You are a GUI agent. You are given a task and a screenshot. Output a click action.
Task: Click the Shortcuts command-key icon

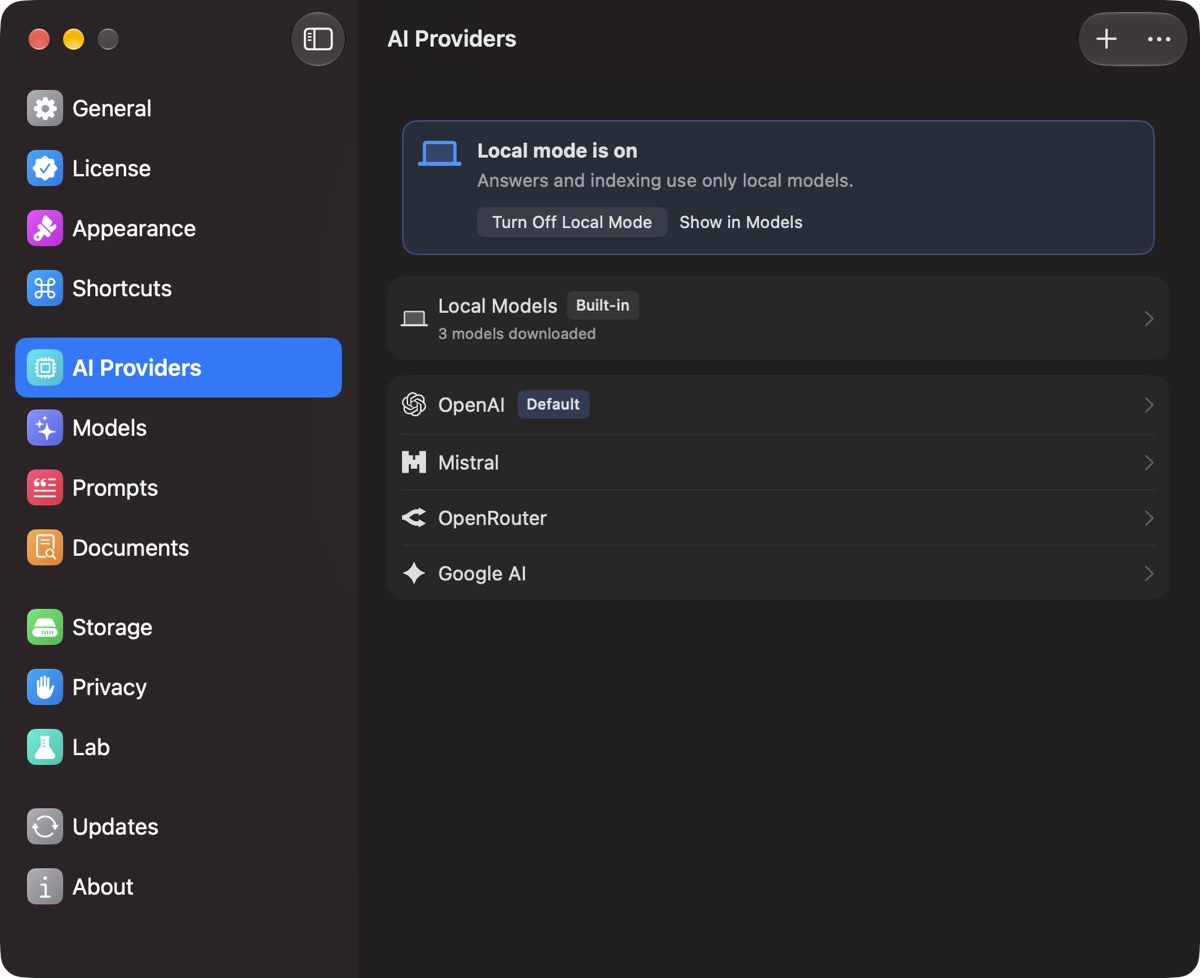[45, 289]
